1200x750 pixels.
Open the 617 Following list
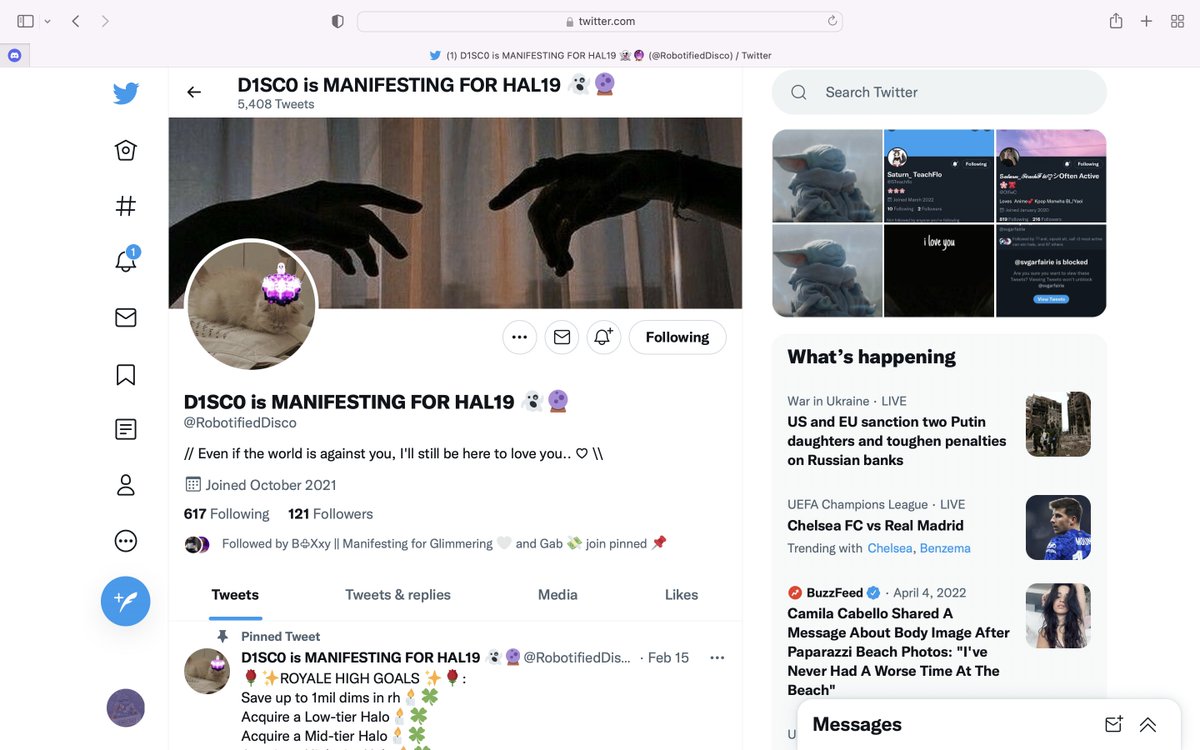(x=227, y=514)
